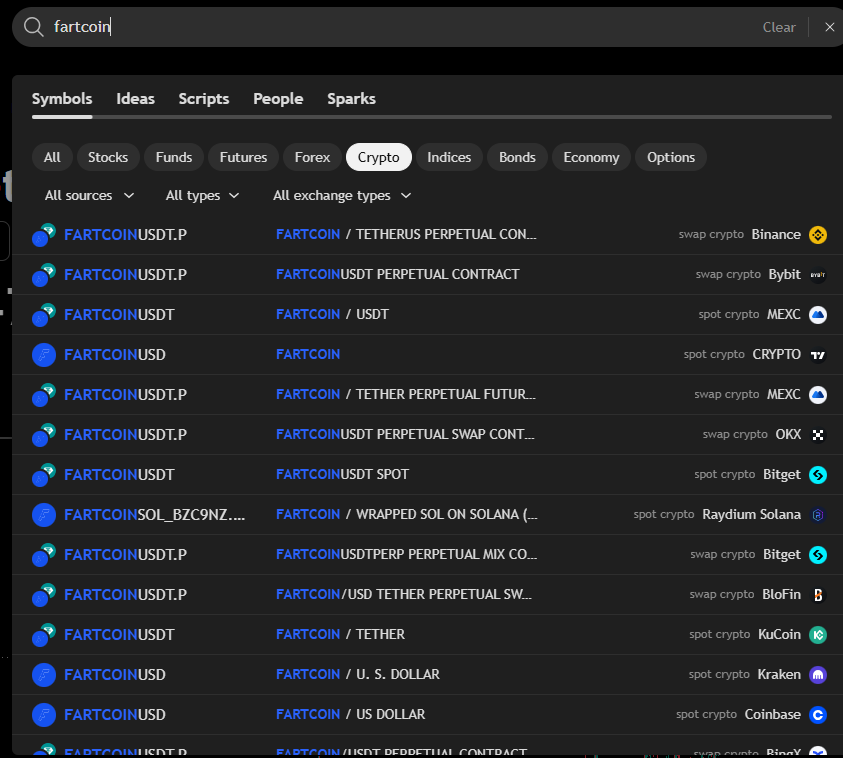Screen dimensions: 843x758
Task: Open the All sources dropdown
Action: coord(89,195)
